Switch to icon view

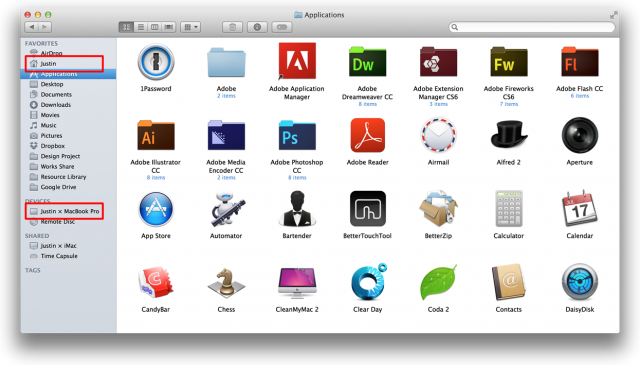(x=127, y=27)
